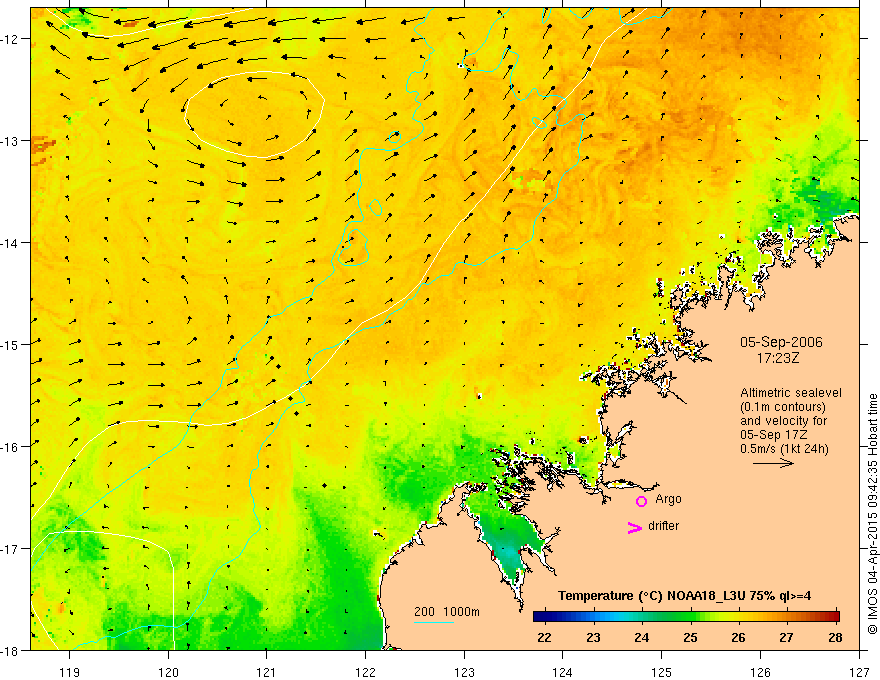The image size is (880, 680).
Task: Click the 0.5m/s velocity scale arrow
Action: tap(773, 463)
